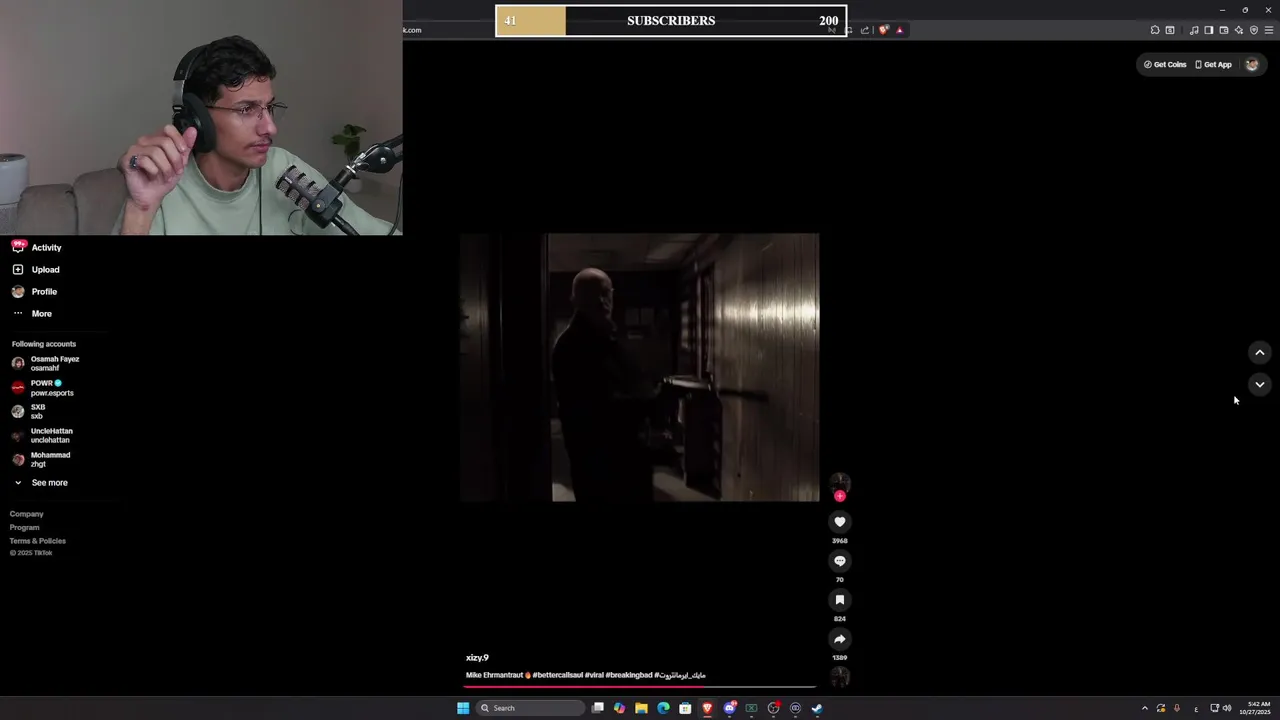Open the browser extensions puzzle icon

click(1155, 30)
